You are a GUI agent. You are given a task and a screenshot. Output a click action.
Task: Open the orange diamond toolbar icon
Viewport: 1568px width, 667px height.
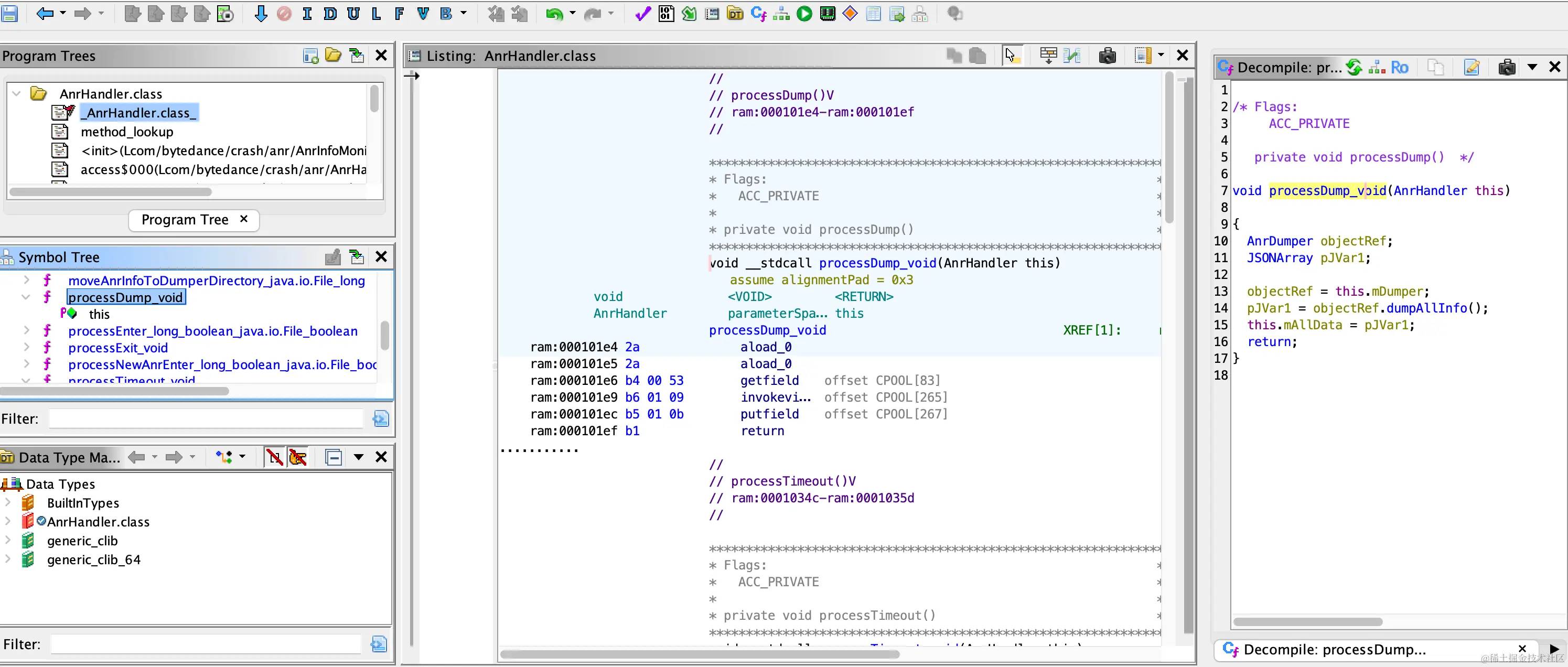tap(851, 14)
